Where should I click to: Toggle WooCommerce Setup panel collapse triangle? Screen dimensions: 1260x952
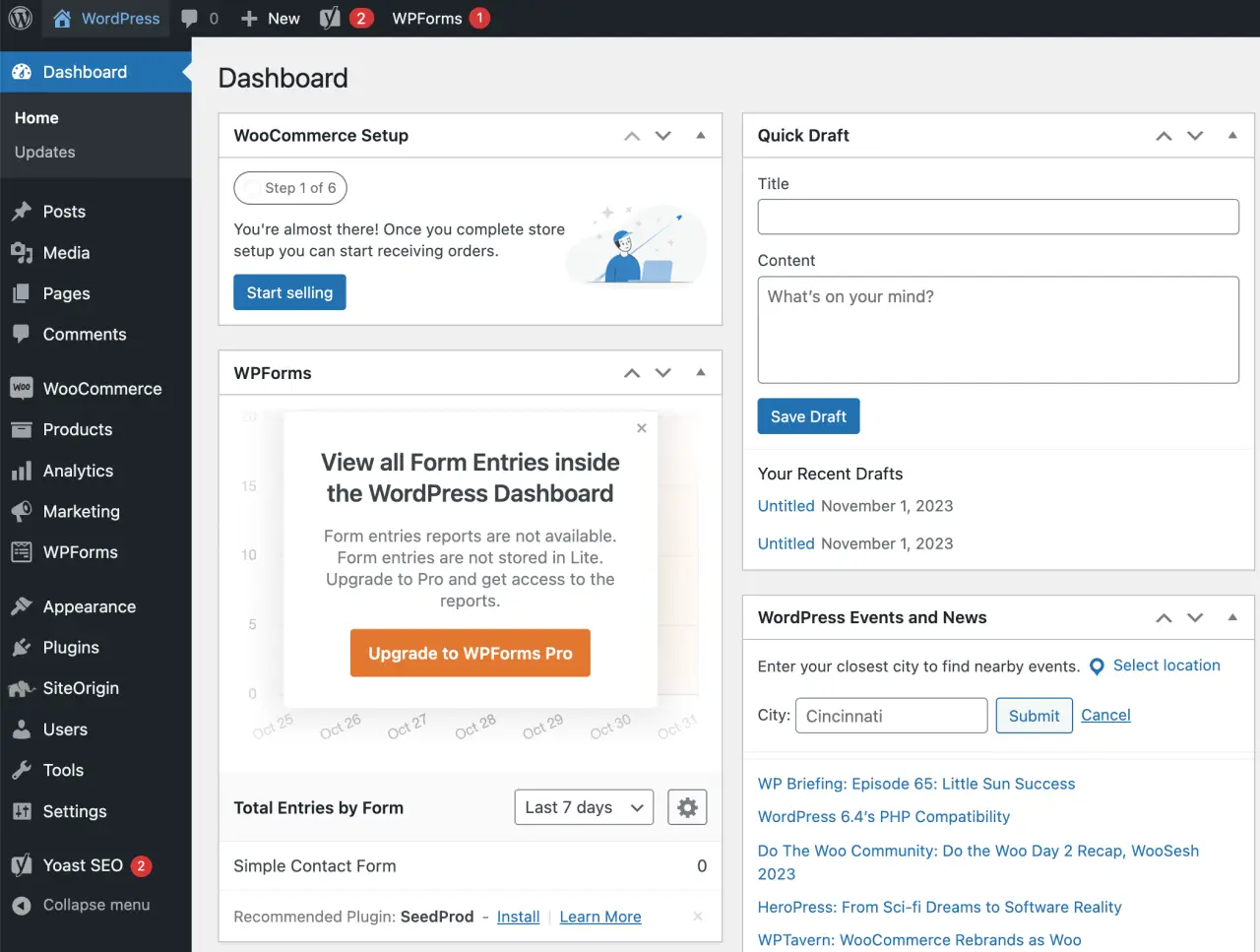click(701, 135)
